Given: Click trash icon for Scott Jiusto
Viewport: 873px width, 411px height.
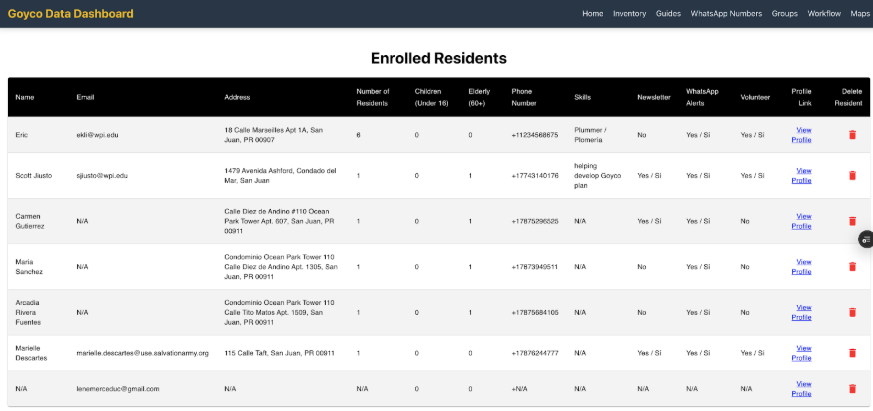Looking at the screenshot, I should click(852, 175).
